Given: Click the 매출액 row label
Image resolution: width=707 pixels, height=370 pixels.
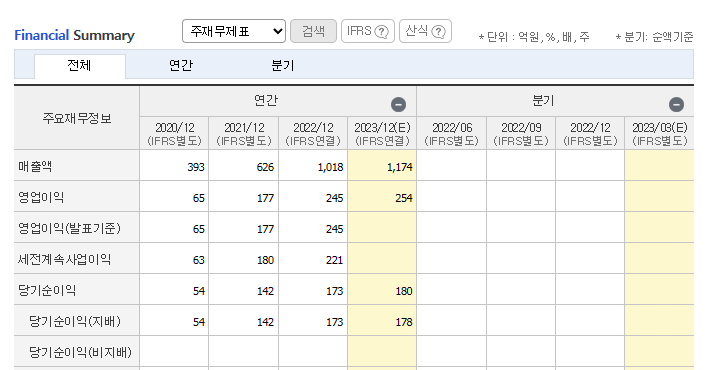Looking at the screenshot, I should point(35,166).
